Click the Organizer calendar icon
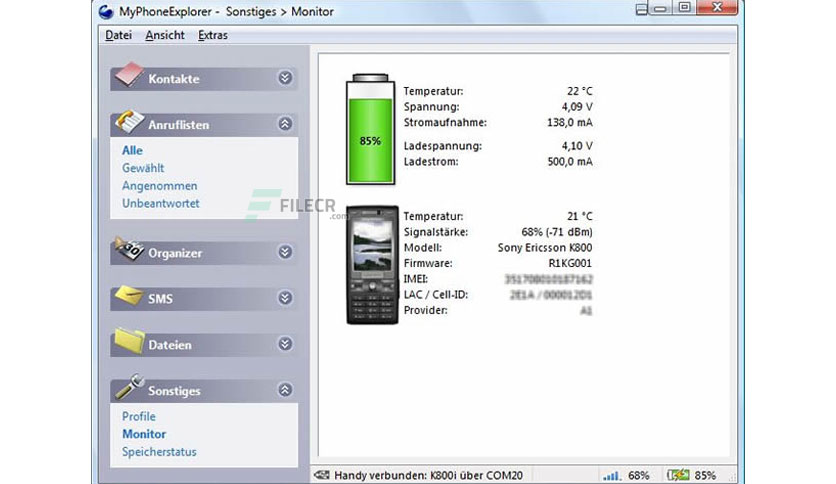The height and width of the screenshot is (484, 836). pos(129,249)
